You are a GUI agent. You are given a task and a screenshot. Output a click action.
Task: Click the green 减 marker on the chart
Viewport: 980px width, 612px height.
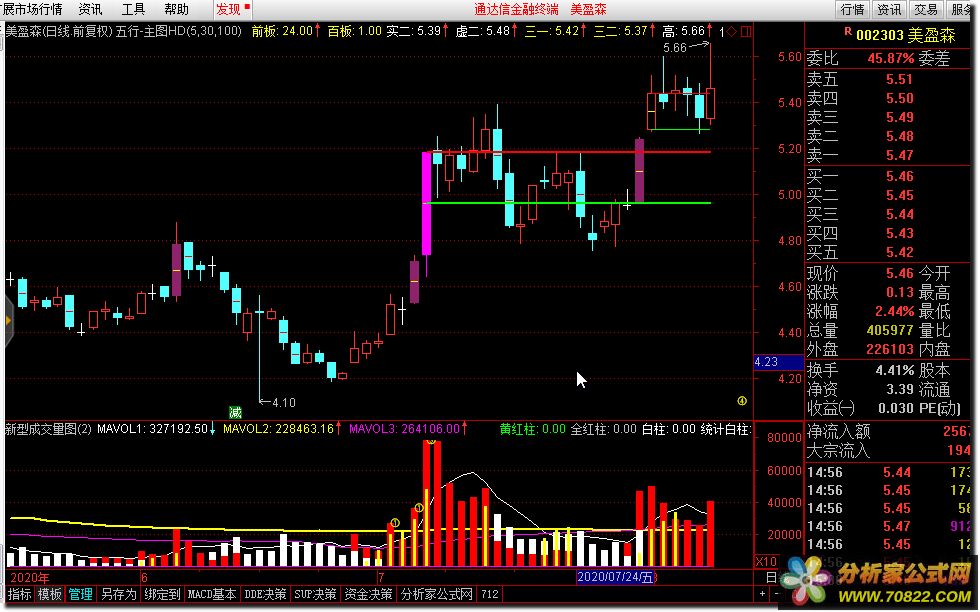235,412
